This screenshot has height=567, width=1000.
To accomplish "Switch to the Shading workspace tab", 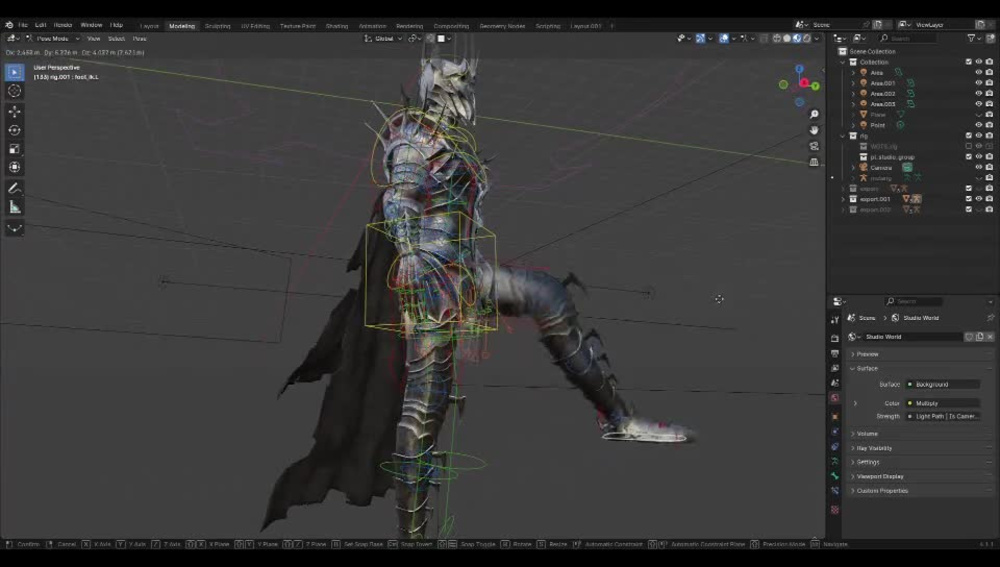I will tap(337, 26).
